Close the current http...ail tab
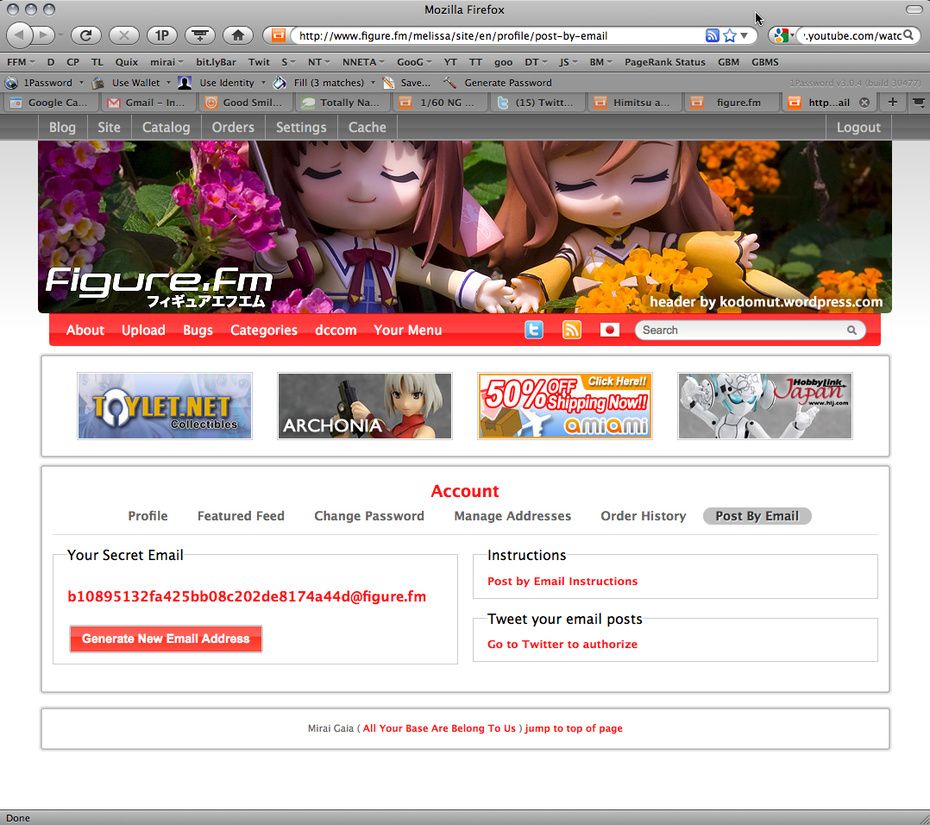This screenshot has width=930, height=825. click(864, 103)
